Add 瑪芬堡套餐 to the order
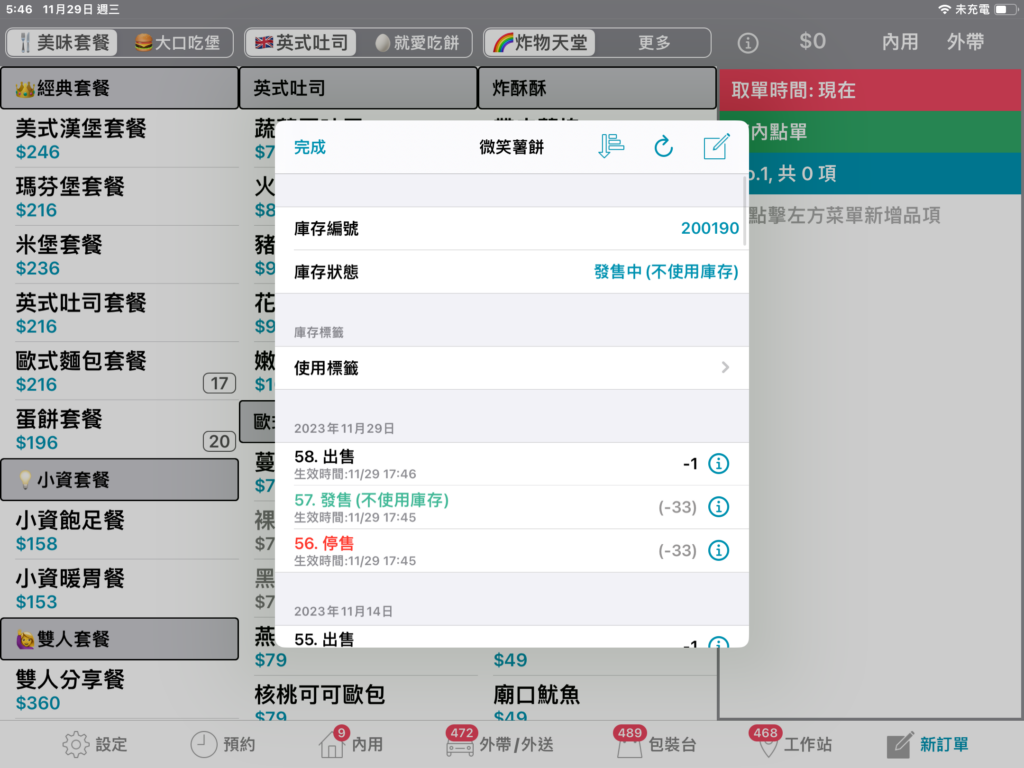 point(120,197)
